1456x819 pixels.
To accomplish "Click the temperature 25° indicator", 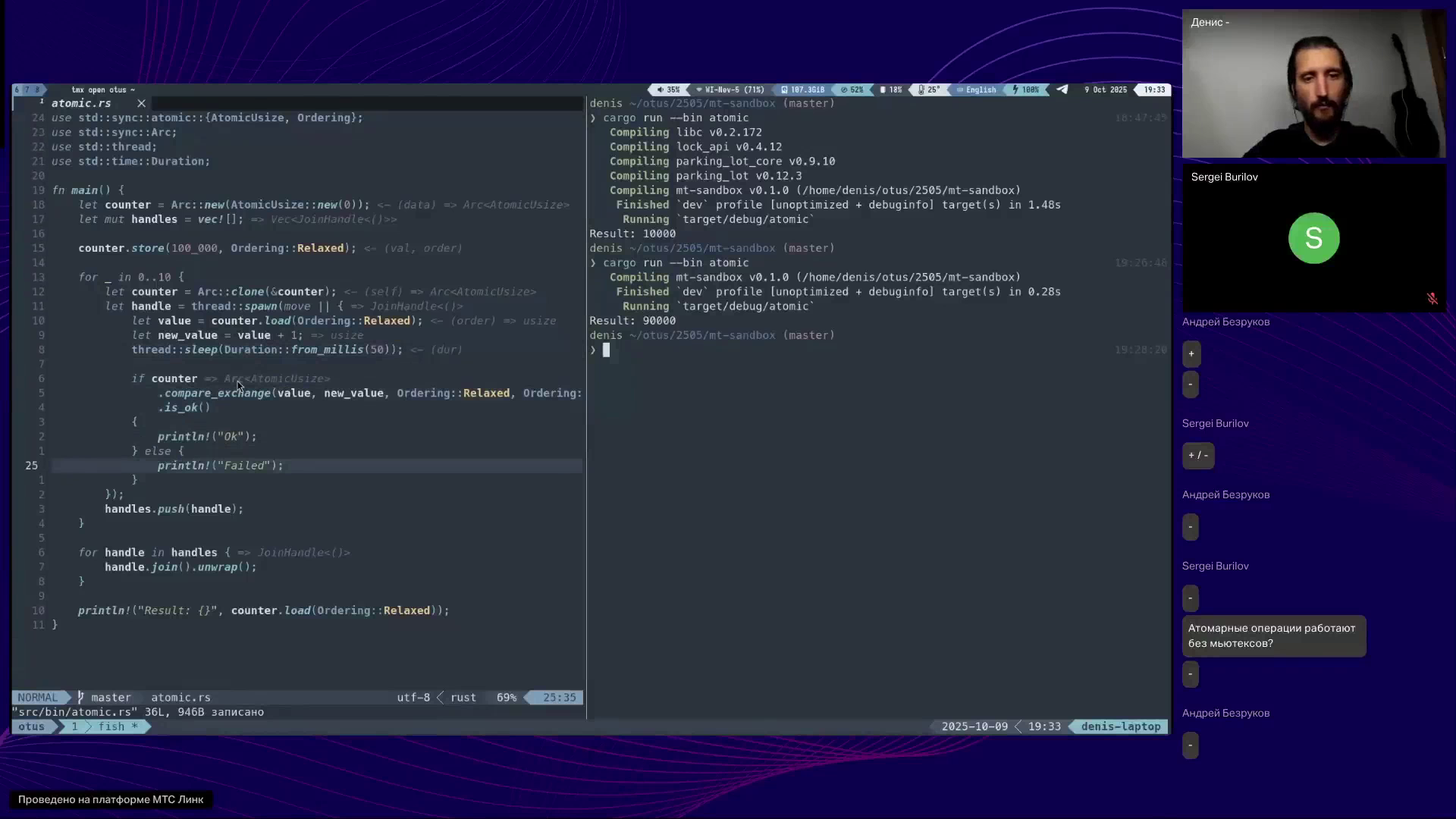I will pos(929,89).
